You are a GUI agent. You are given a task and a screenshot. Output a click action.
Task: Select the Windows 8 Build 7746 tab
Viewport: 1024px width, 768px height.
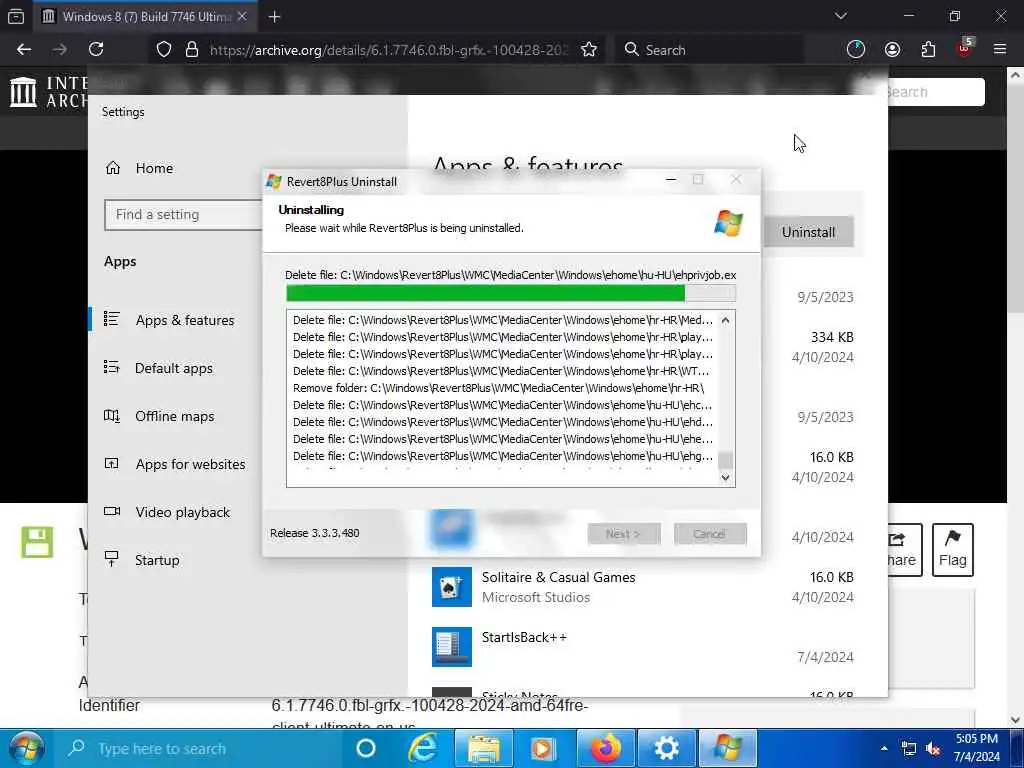click(x=146, y=17)
